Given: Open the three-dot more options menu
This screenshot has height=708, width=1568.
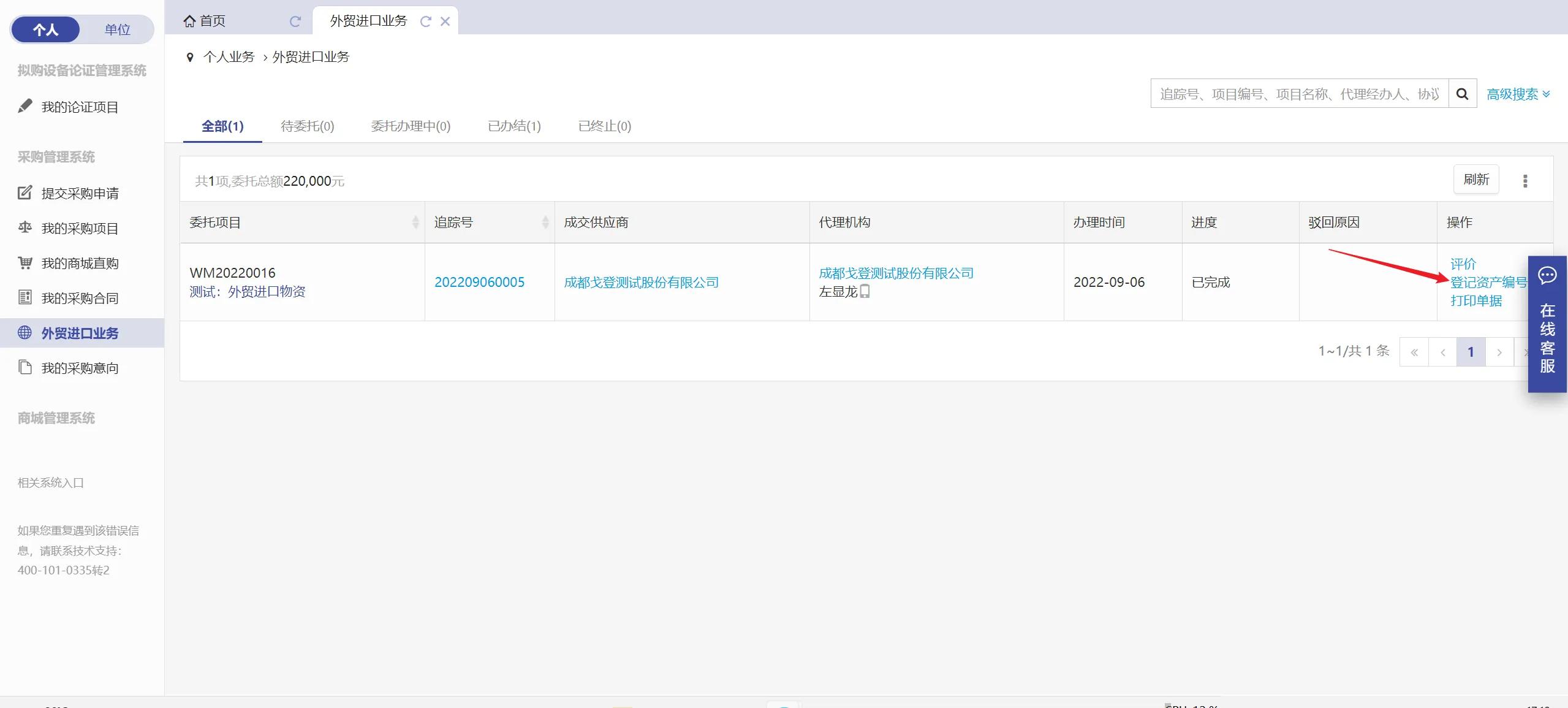Looking at the screenshot, I should coord(1525,181).
